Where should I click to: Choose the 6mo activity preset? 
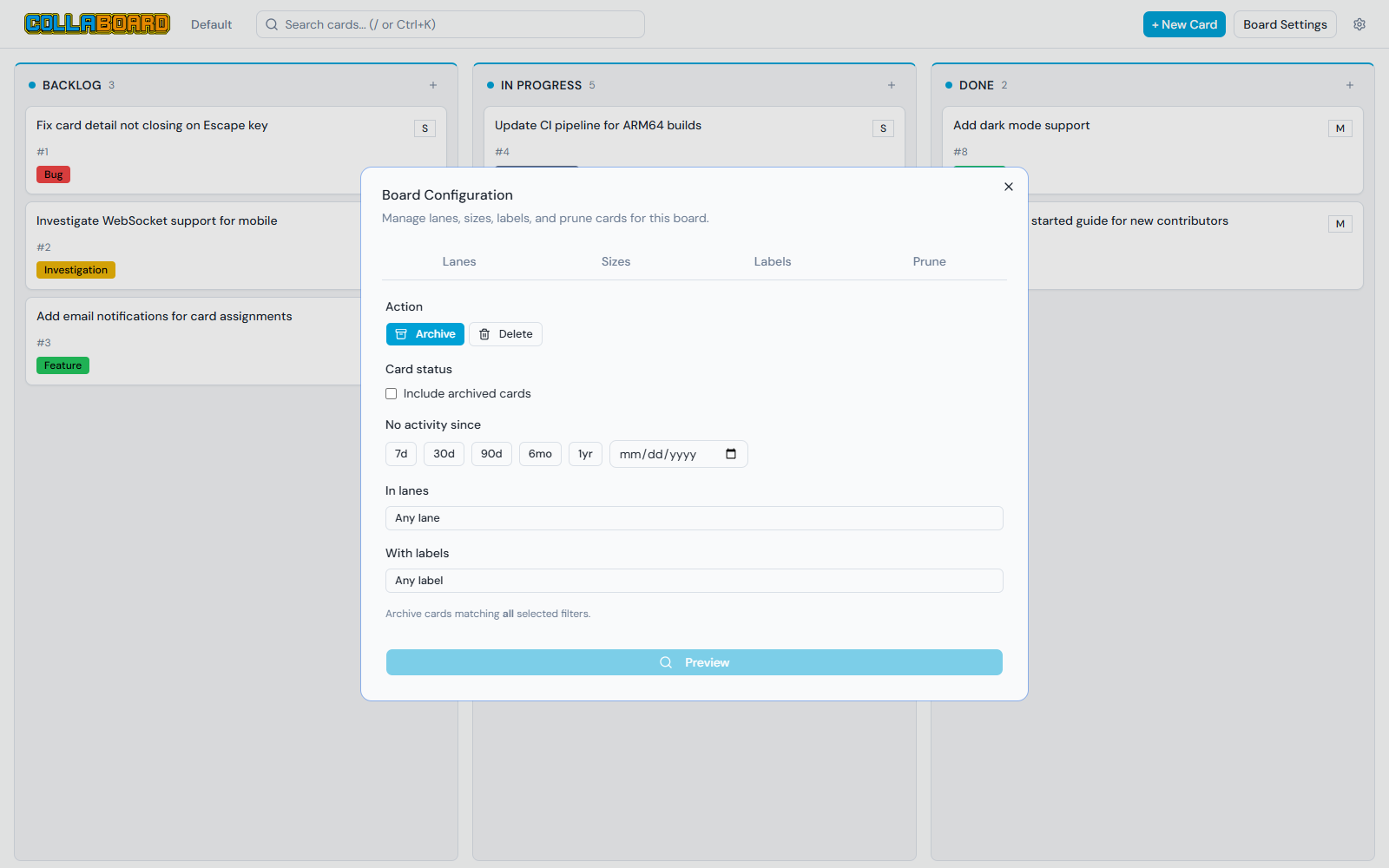540,454
